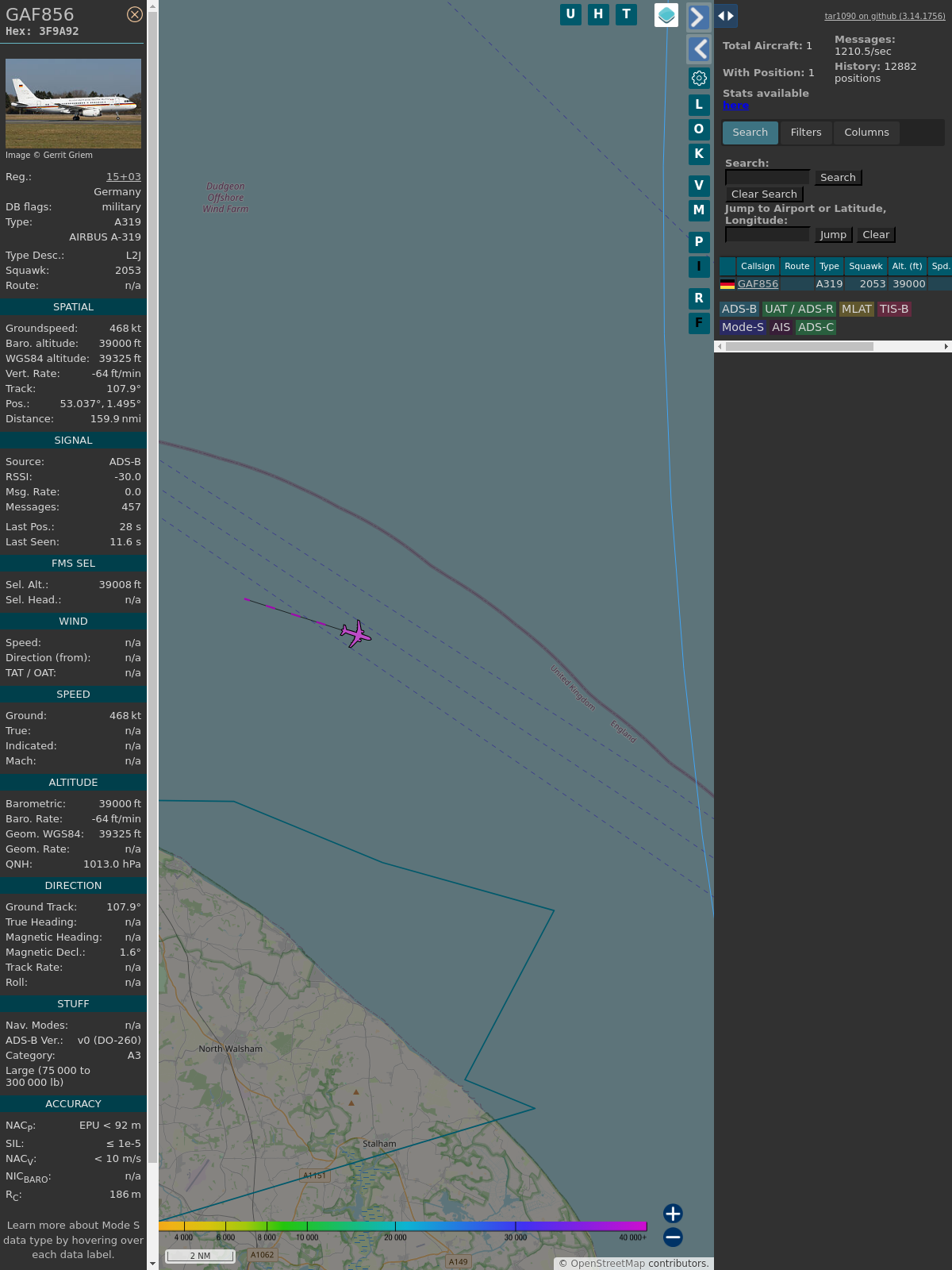The width and height of the screenshot is (952, 1270).
Task: Toggle the F map button
Action: point(699,323)
